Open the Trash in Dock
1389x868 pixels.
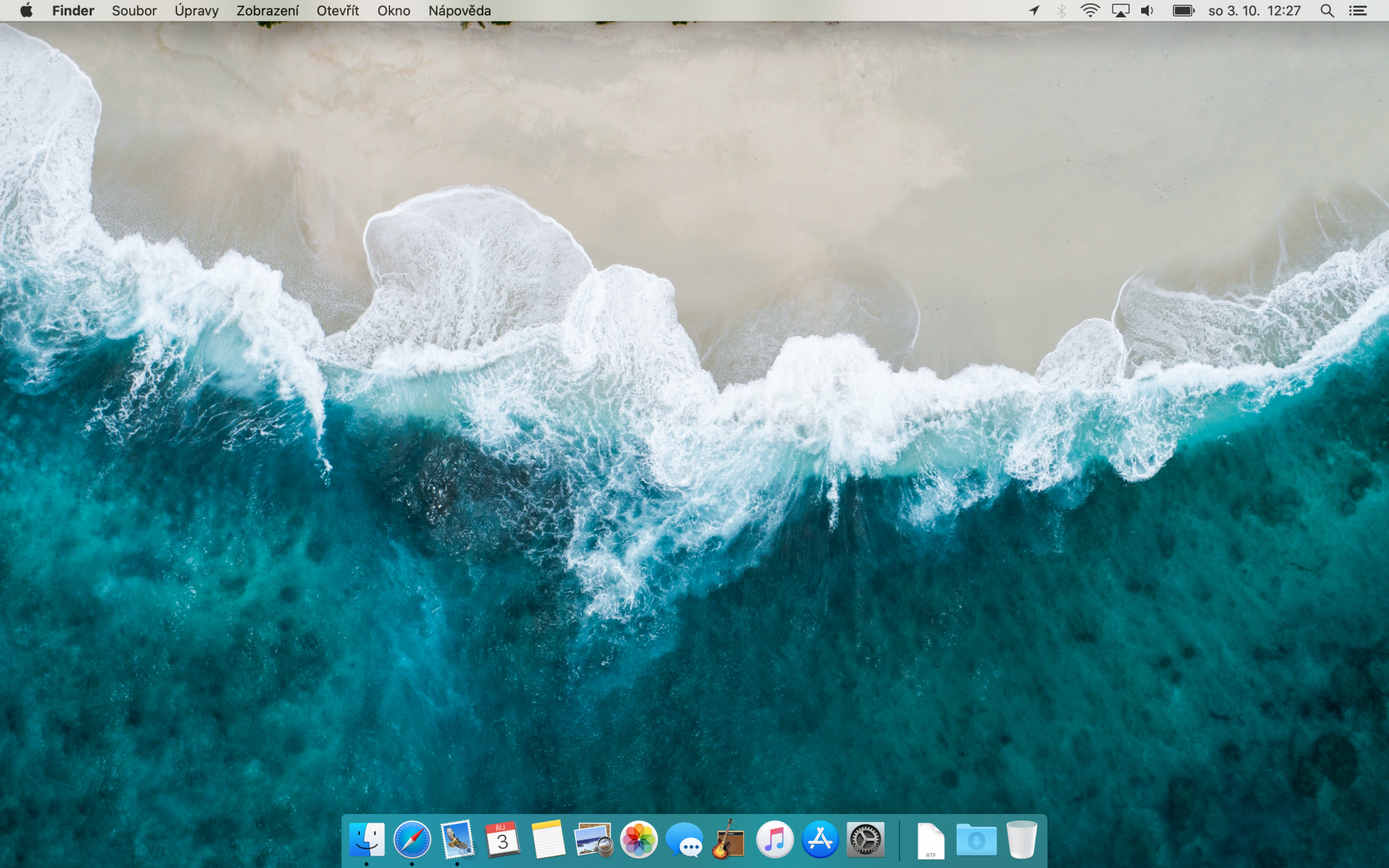1022,840
